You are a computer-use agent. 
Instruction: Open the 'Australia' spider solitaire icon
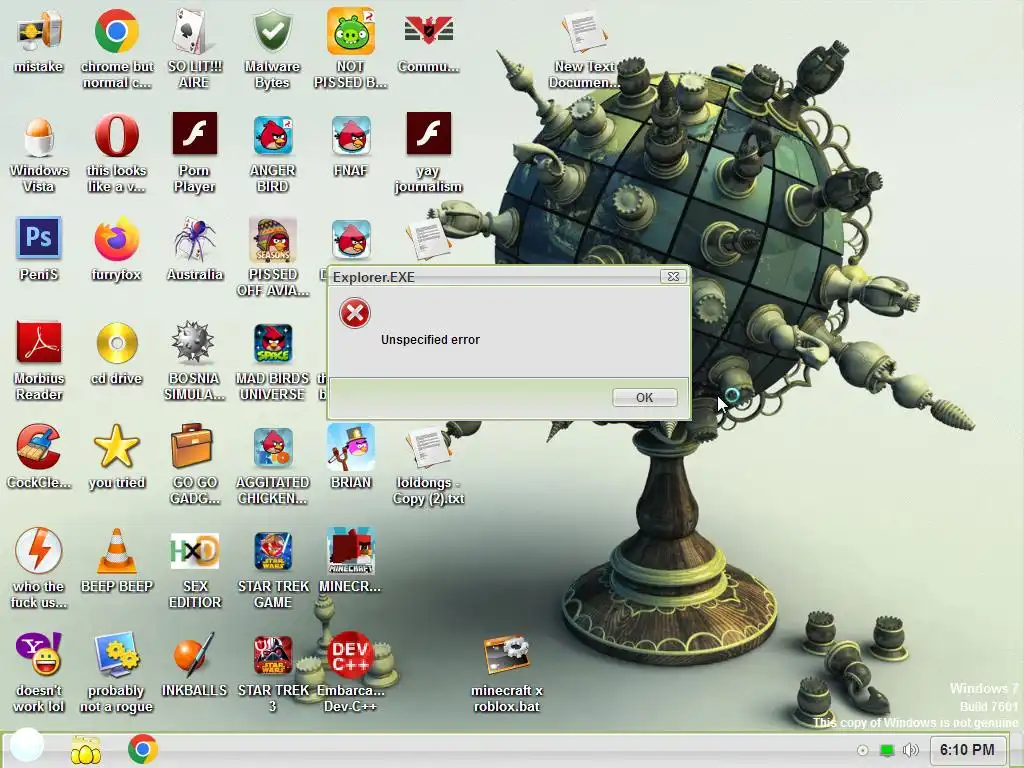[x=194, y=238]
